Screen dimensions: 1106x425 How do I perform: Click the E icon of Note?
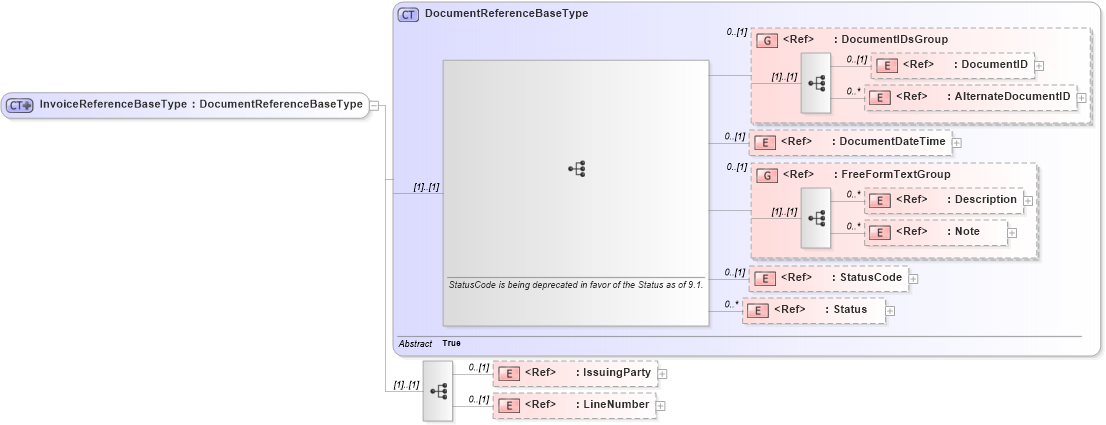click(x=880, y=232)
